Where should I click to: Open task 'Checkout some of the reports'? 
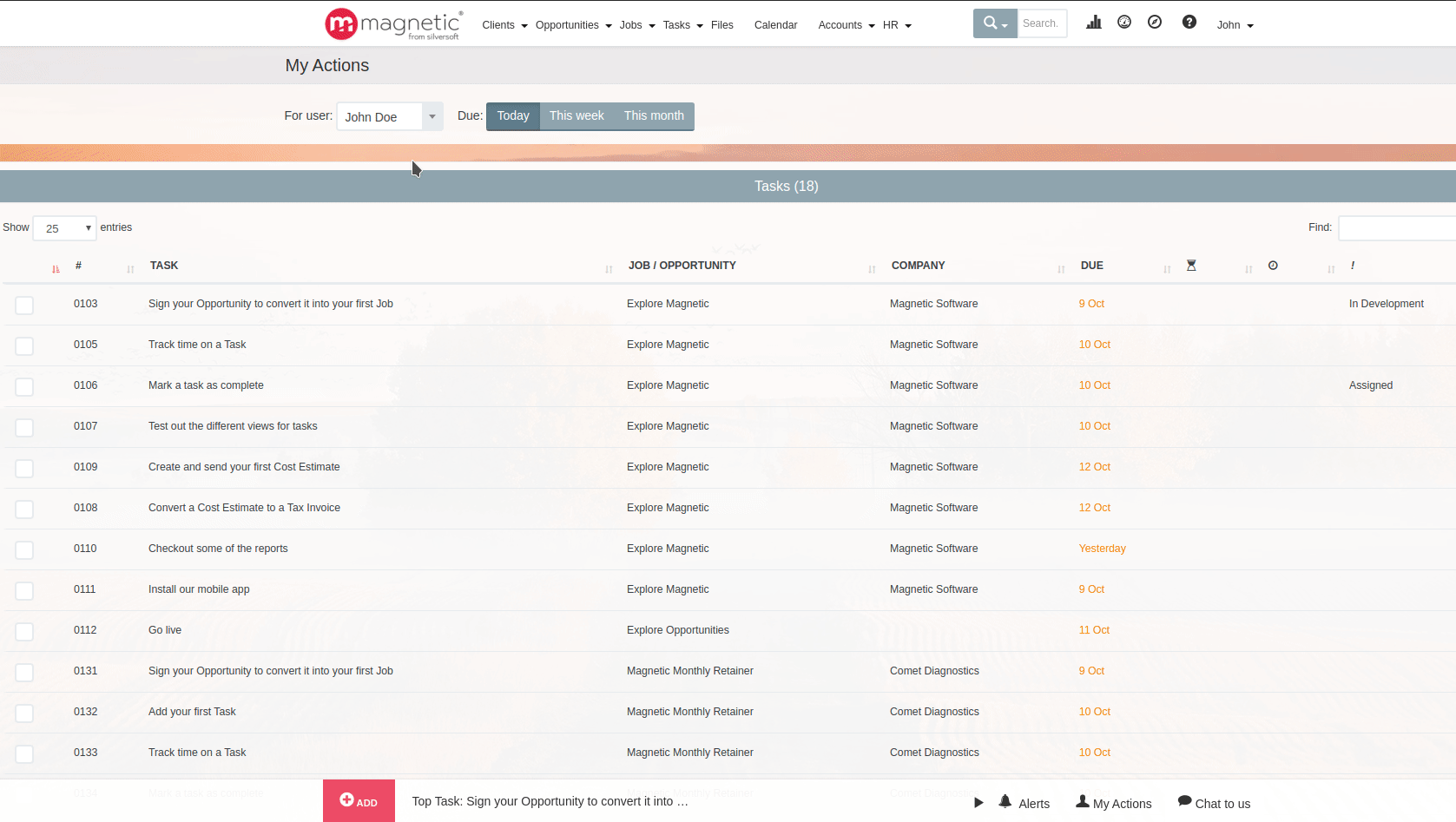[x=218, y=549]
